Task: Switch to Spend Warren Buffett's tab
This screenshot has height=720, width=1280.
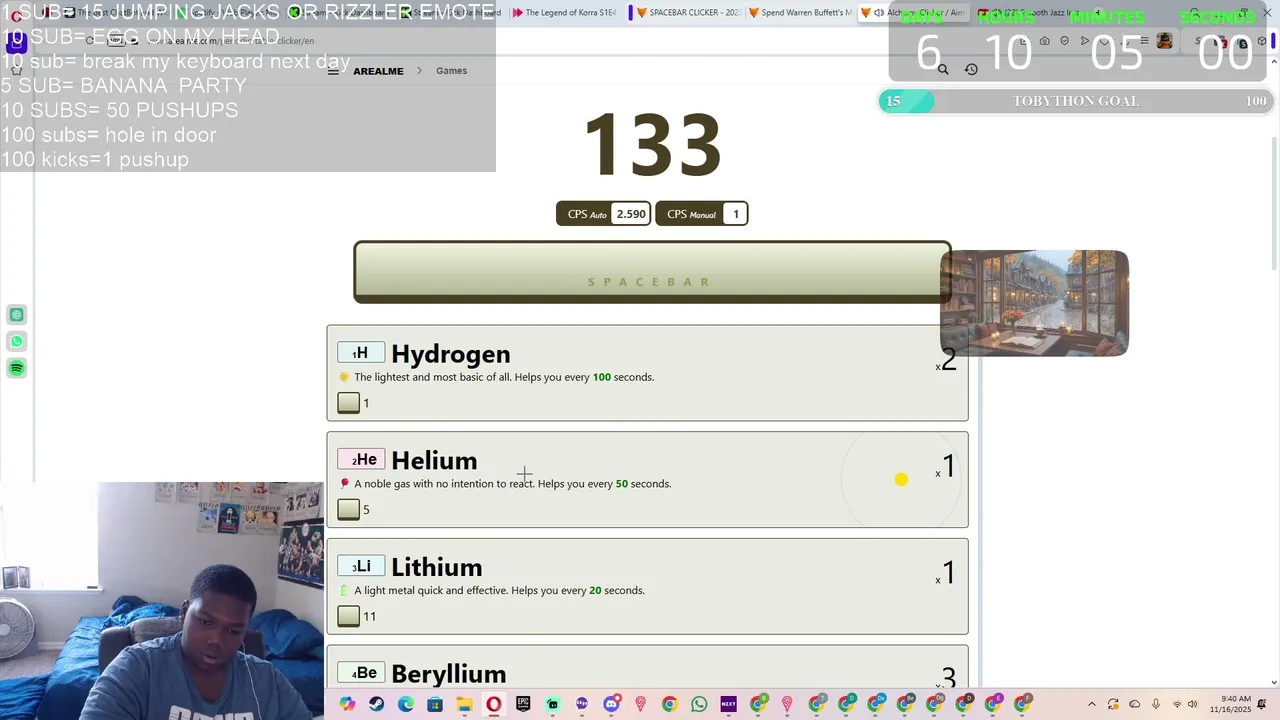Action: coord(802,13)
